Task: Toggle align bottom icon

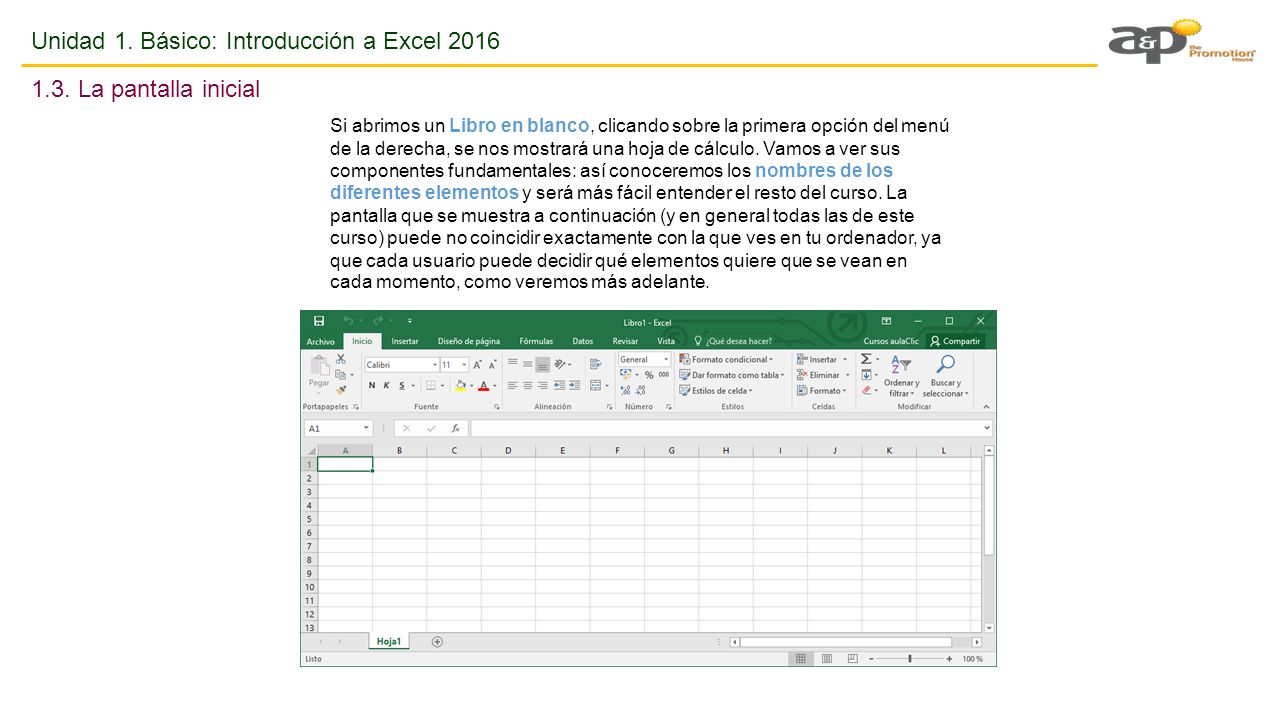Action: point(542,364)
